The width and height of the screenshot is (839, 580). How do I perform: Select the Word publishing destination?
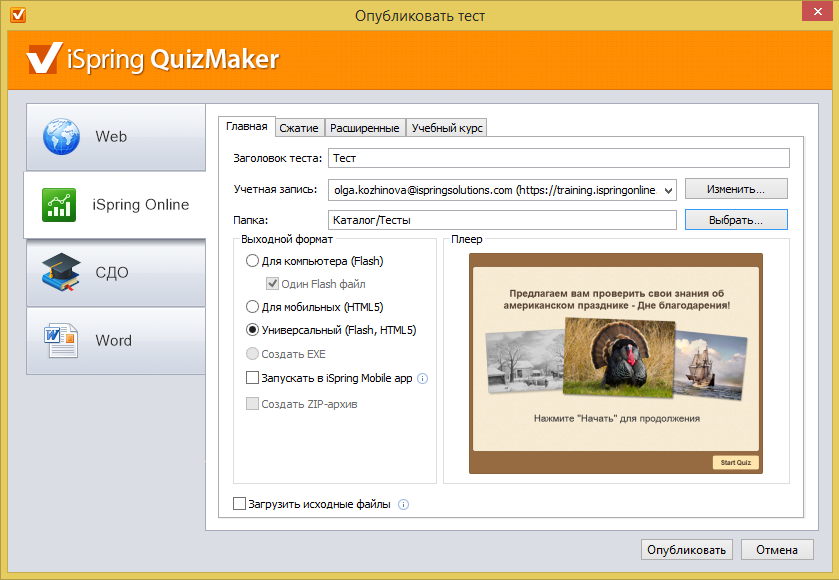point(116,341)
